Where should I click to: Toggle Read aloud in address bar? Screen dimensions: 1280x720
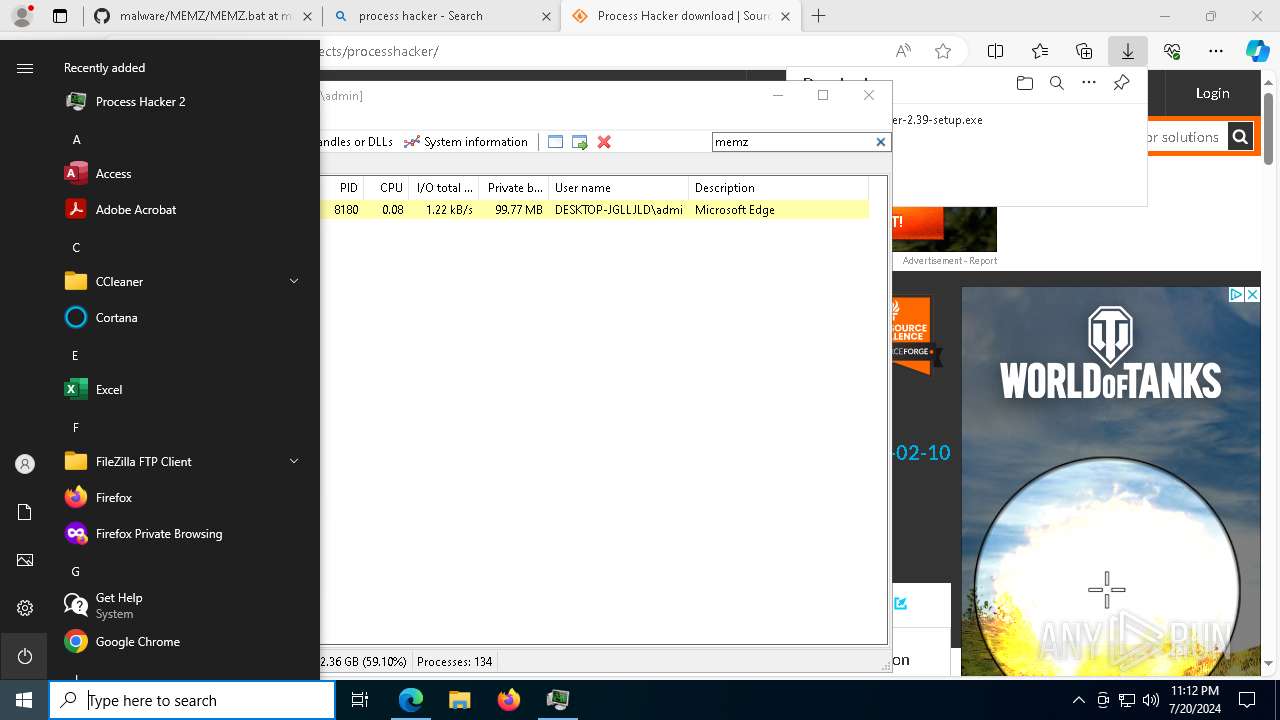(903, 51)
